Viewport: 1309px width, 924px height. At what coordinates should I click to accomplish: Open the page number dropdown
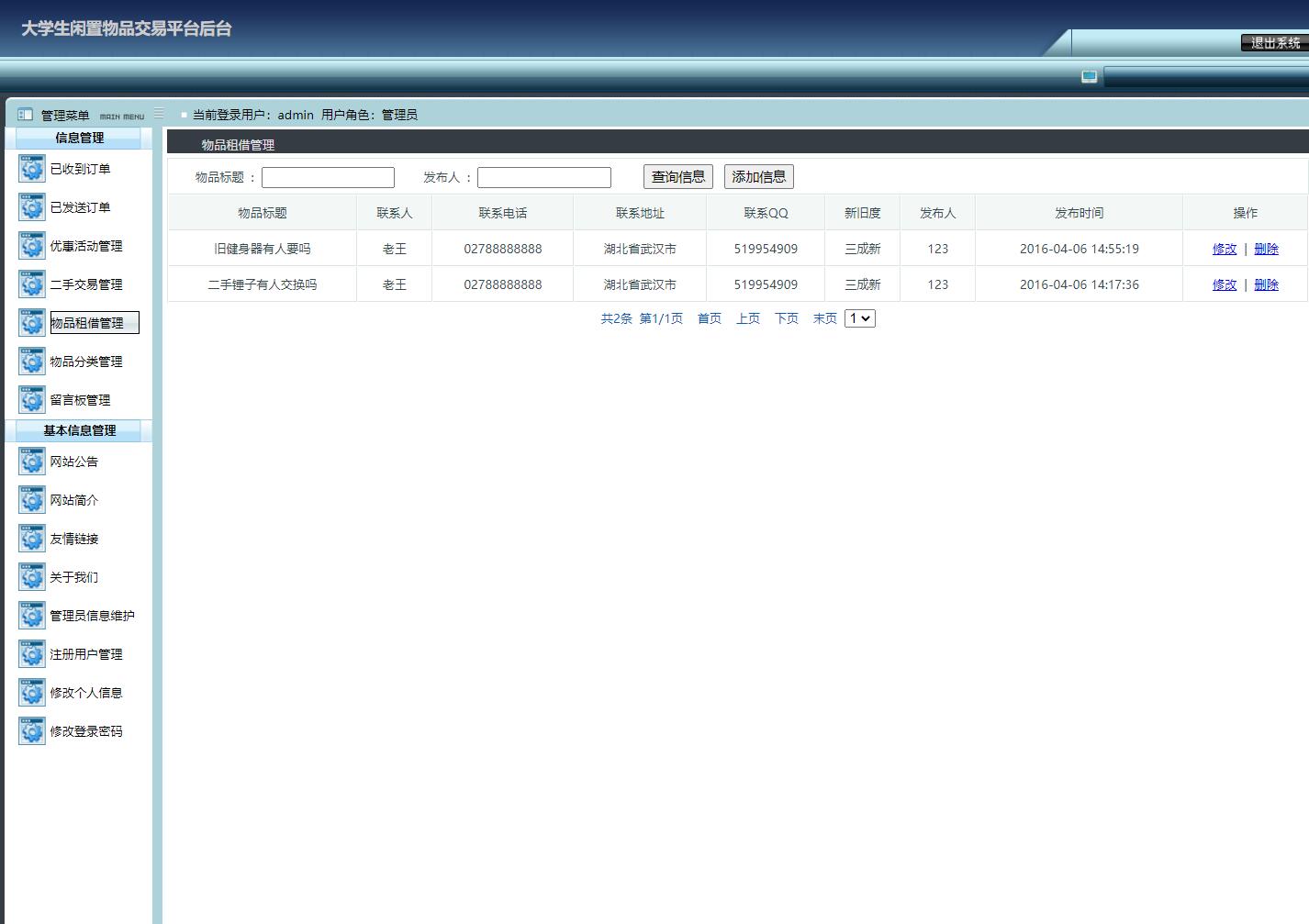pyautogui.click(x=859, y=317)
